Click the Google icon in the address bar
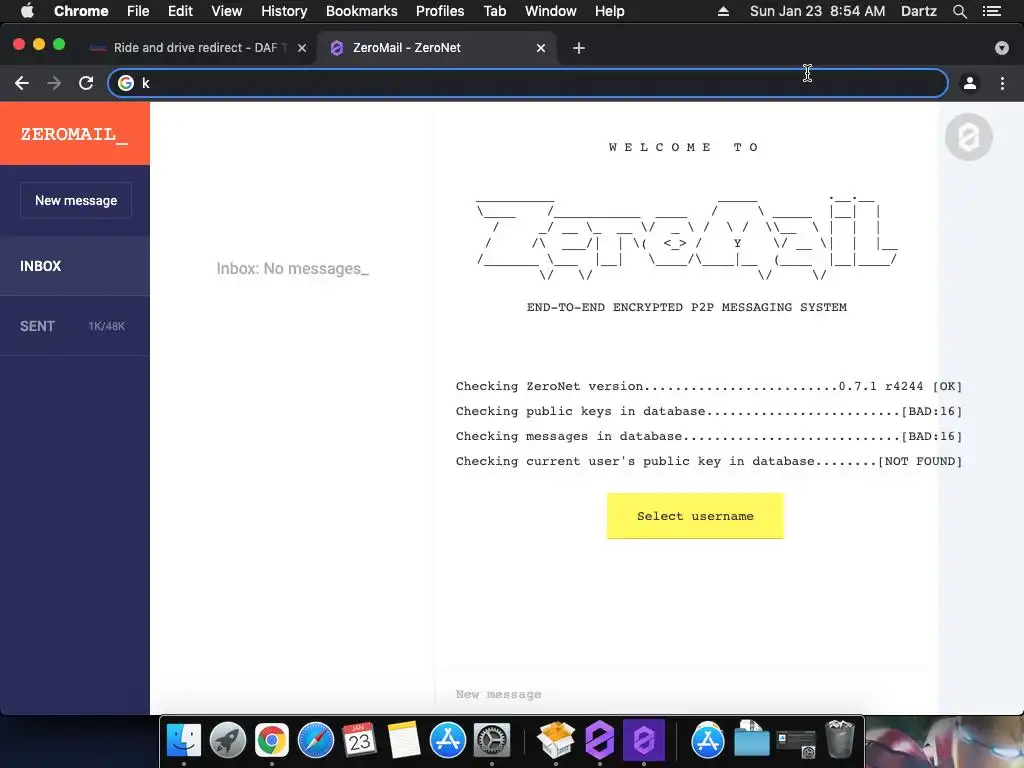 [x=126, y=83]
